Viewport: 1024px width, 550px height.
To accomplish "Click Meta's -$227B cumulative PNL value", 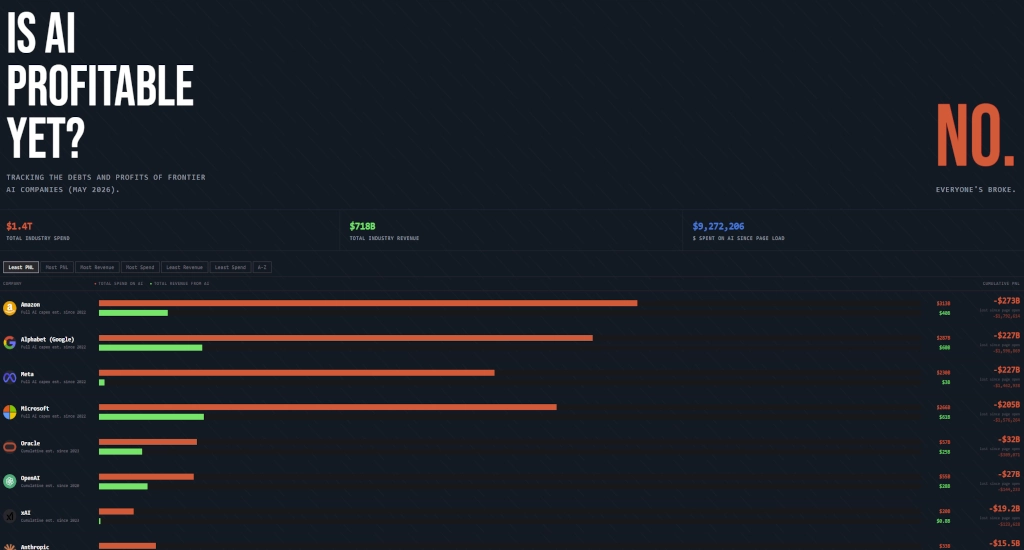I will coord(1006,370).
